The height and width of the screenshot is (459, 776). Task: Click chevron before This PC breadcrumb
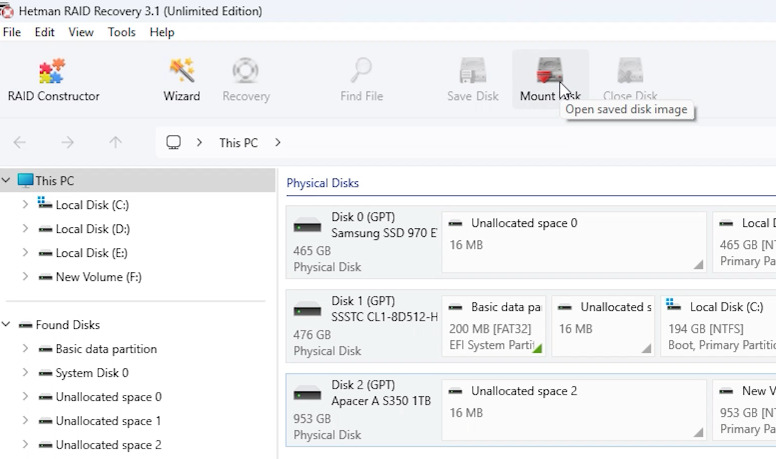pyautogui.click(x=199, y=143)
